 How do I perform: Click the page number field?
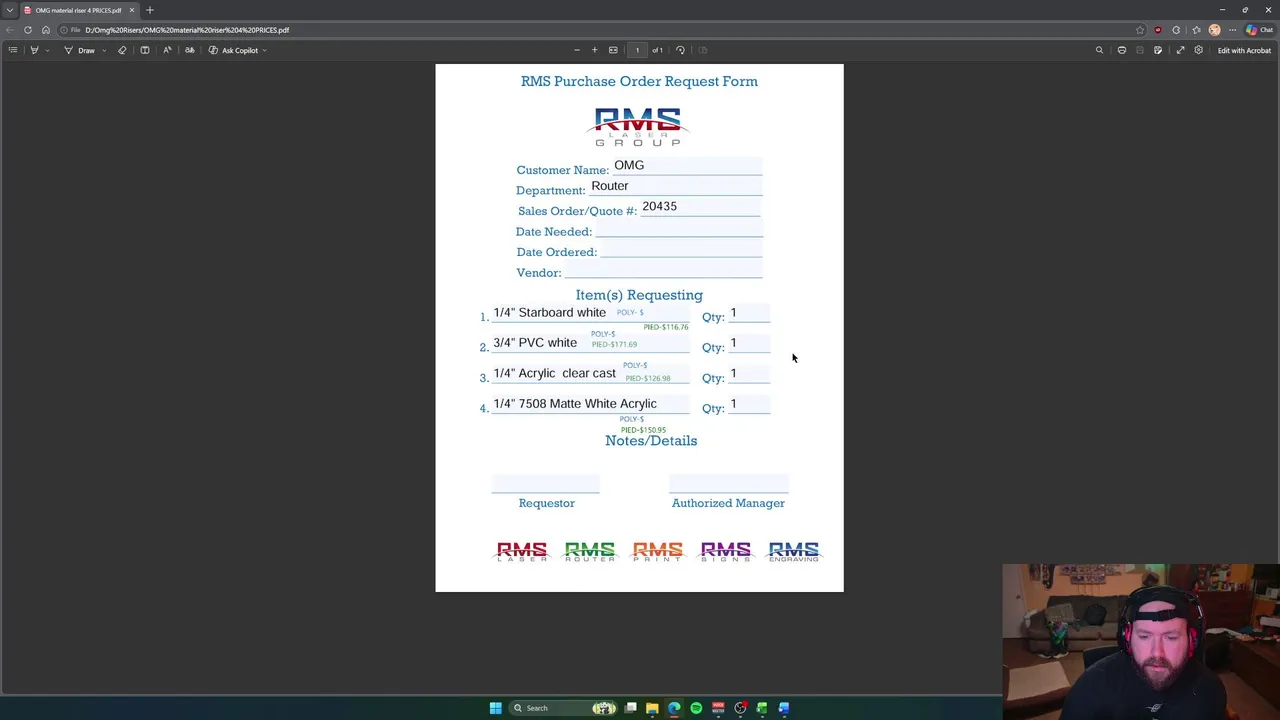tap(637, 50)
